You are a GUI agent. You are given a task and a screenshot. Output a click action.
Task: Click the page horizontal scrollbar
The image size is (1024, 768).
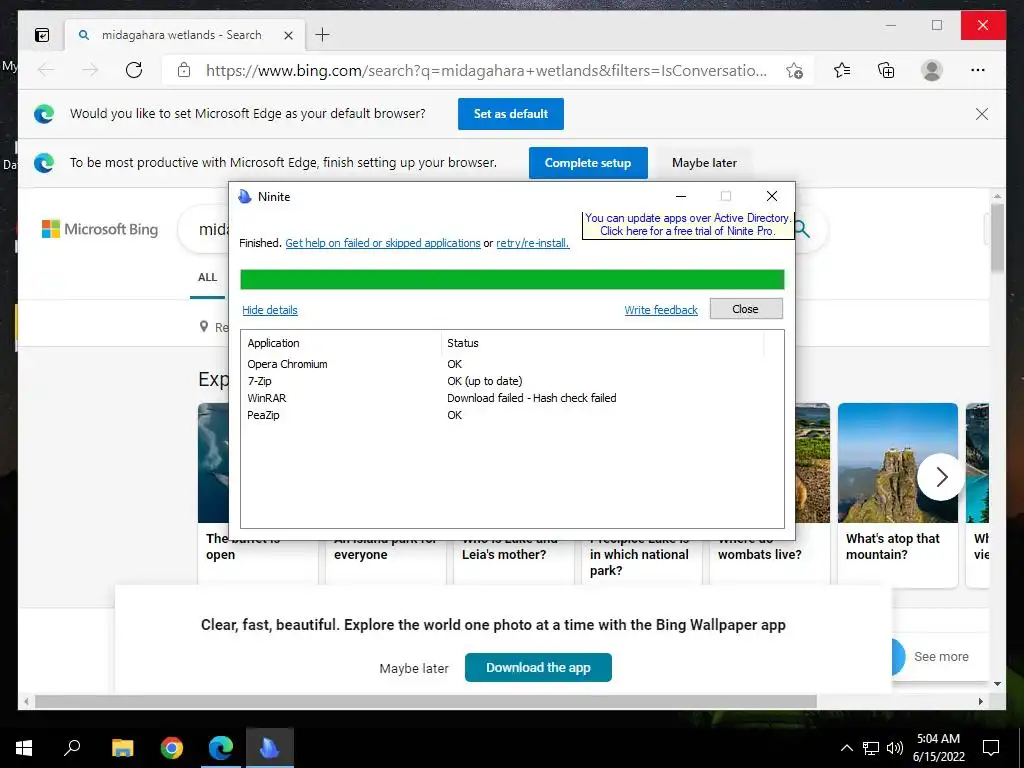(426, 701)
